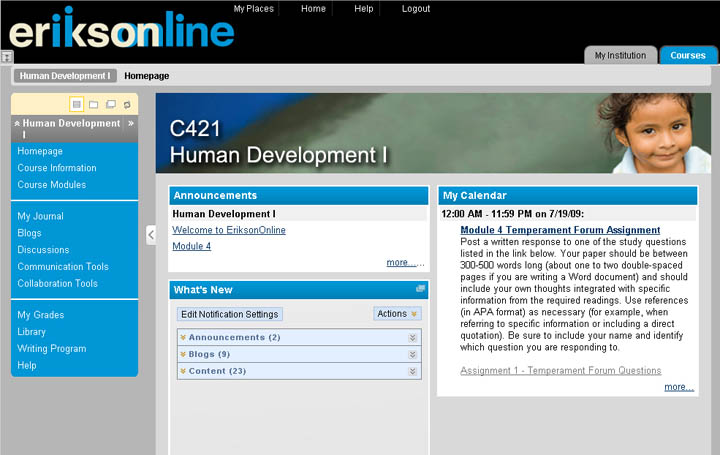Viewport: 720px width, 455px height.
Task: Open Discussions in the sidebar
Action: point(43,250)
